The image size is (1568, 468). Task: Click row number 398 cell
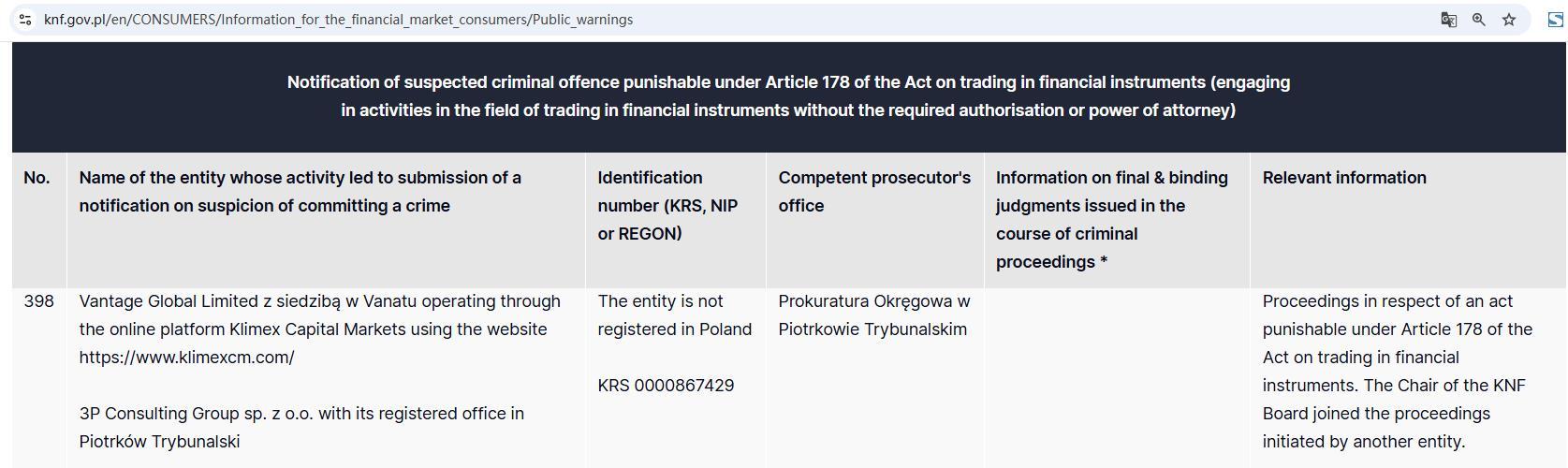coord(38,301)
